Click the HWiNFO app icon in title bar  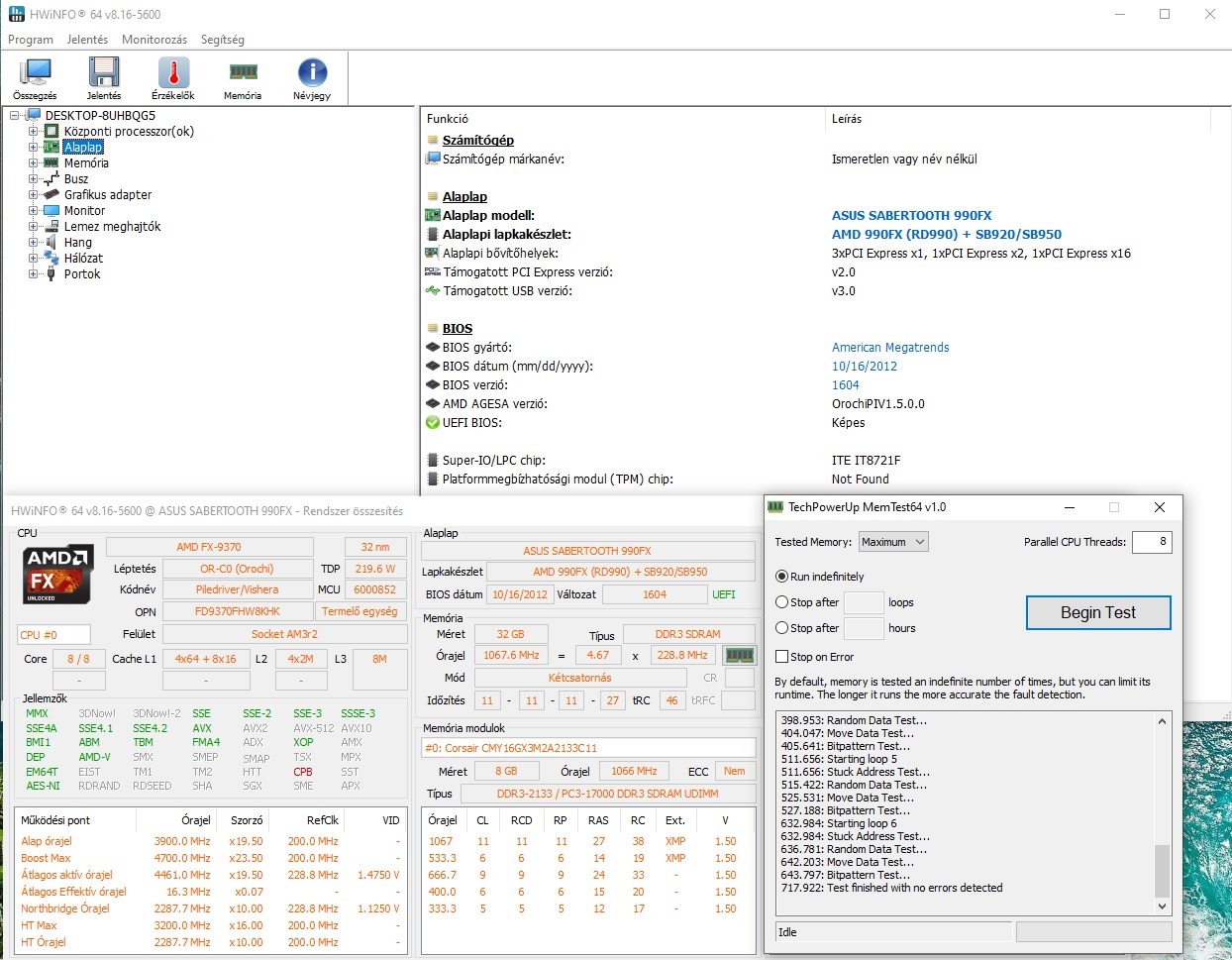coord(16,14)
